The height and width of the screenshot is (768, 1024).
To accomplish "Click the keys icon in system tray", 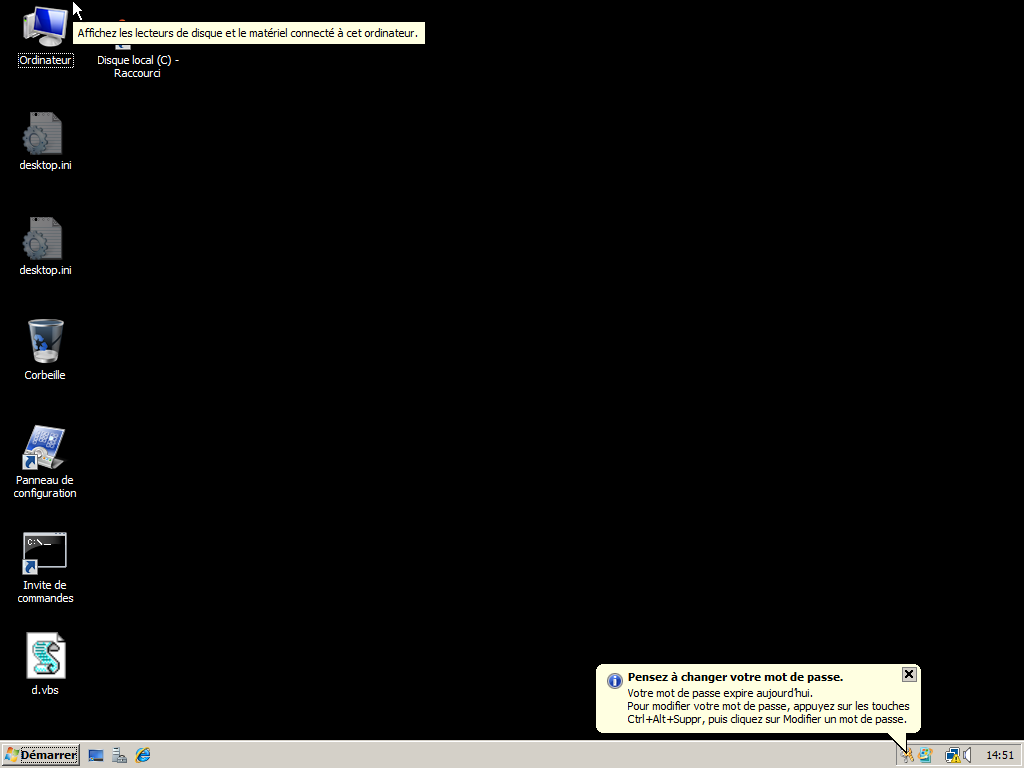I will (907, 755).
